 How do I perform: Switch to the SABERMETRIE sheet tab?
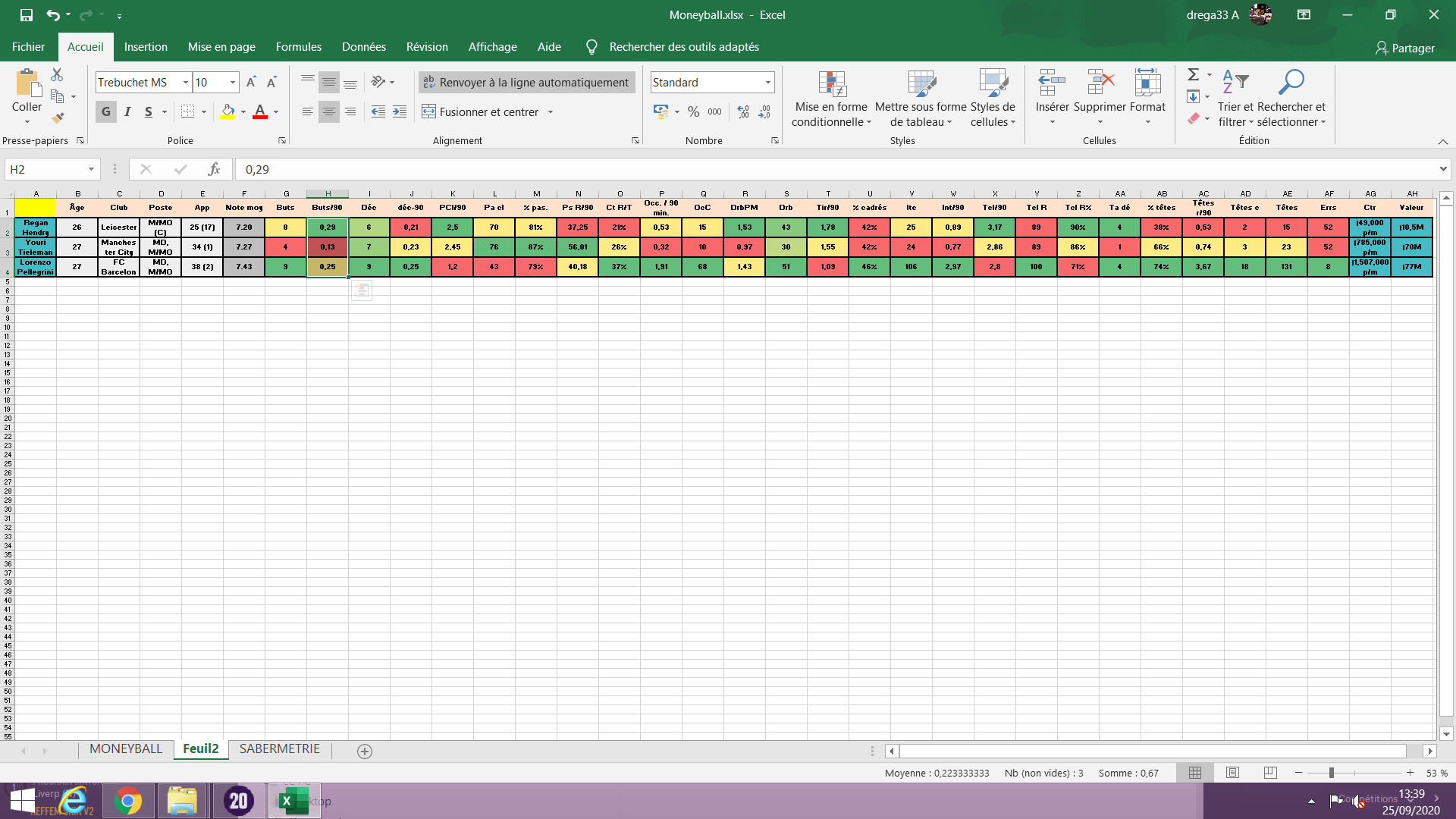pyautogui.click(x=279, y=749)
